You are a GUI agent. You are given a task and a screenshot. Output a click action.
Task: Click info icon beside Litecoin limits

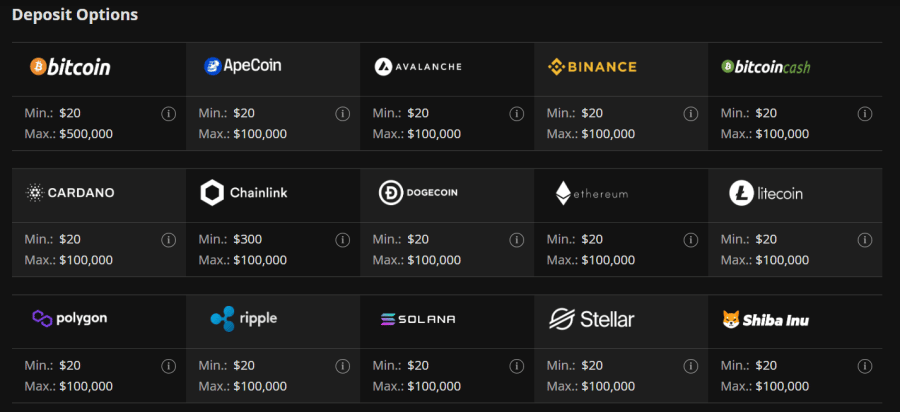pos(864,240)
